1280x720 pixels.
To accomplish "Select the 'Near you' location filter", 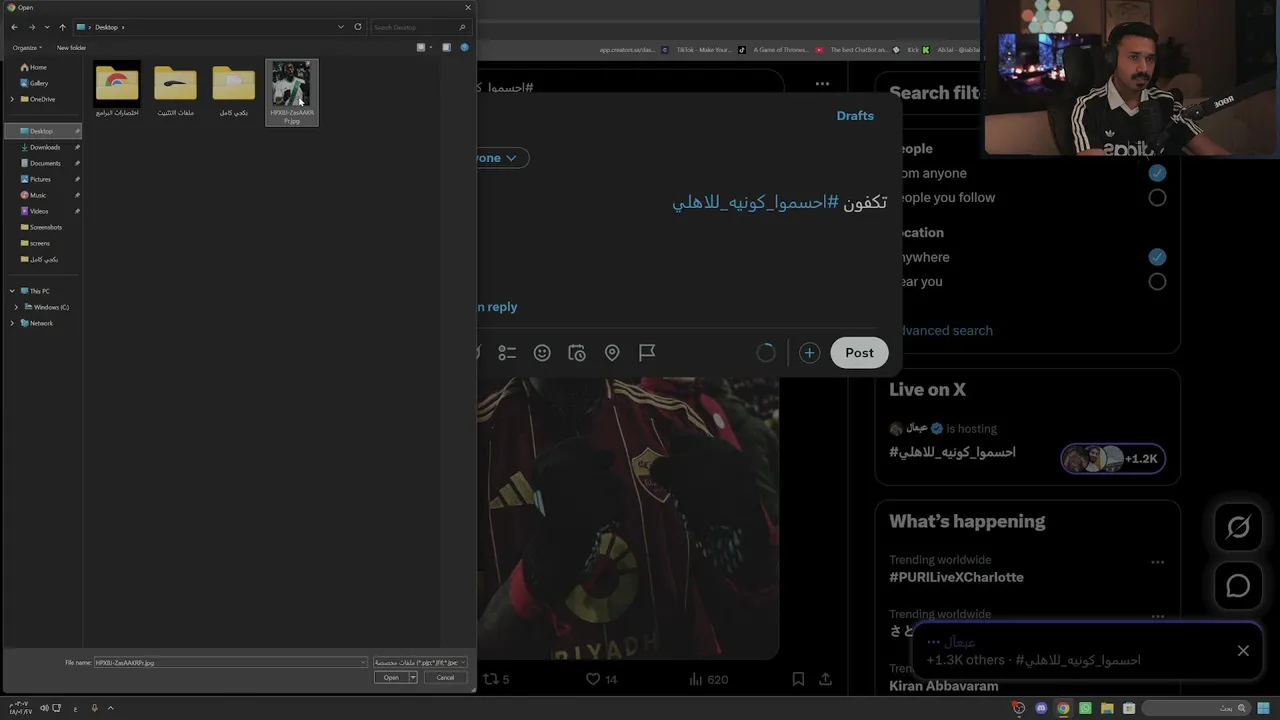I will click(1157, 282).
